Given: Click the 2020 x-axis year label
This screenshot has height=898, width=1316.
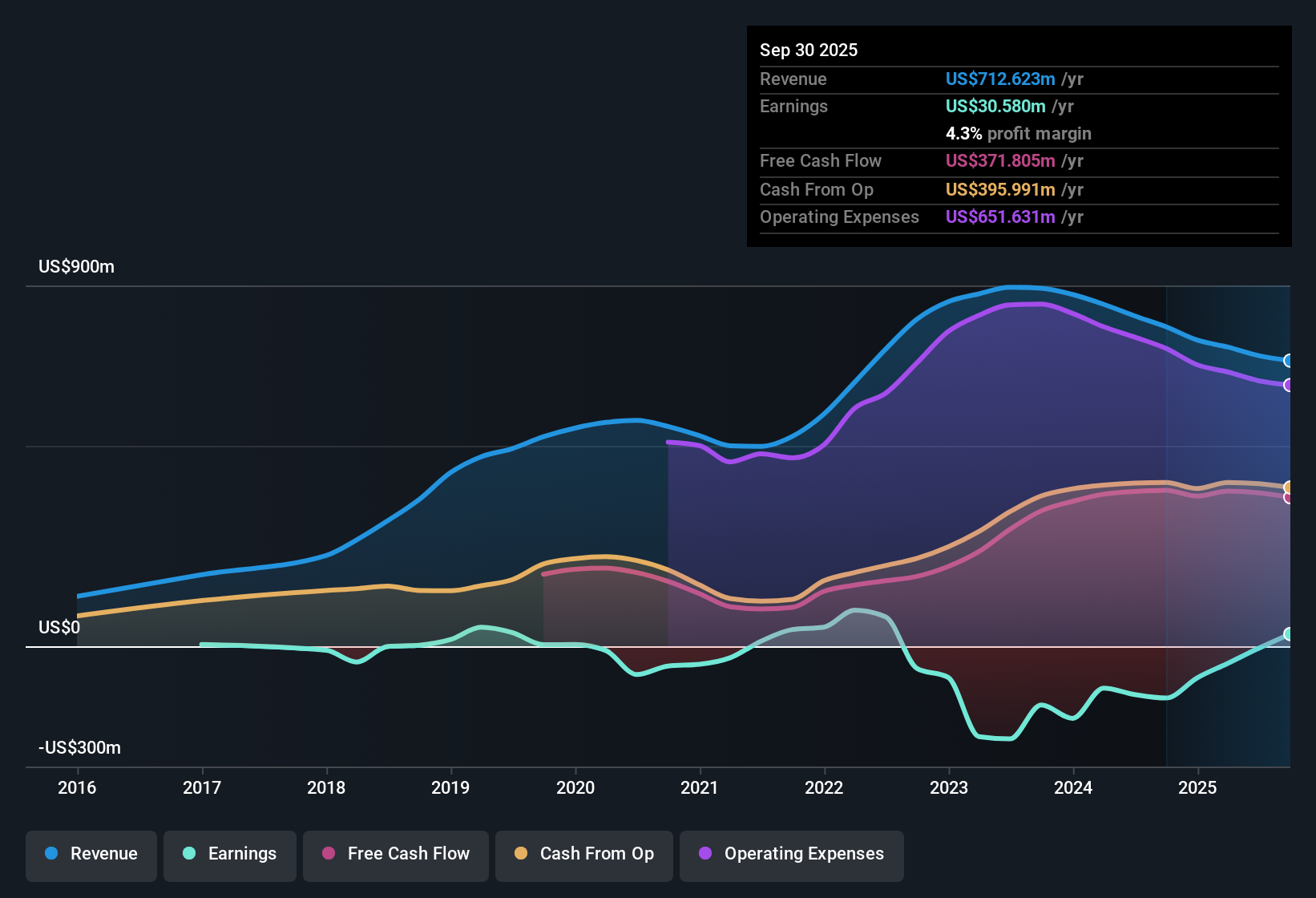Looking at the screenshot, I should [575, 787].
